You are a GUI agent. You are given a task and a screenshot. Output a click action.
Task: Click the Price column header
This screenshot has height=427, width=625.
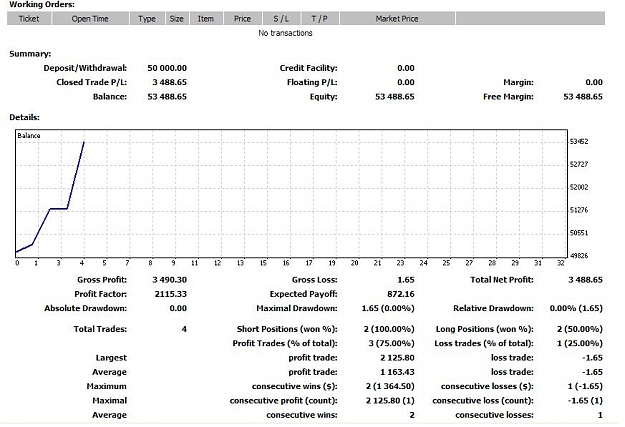[242, 18]
